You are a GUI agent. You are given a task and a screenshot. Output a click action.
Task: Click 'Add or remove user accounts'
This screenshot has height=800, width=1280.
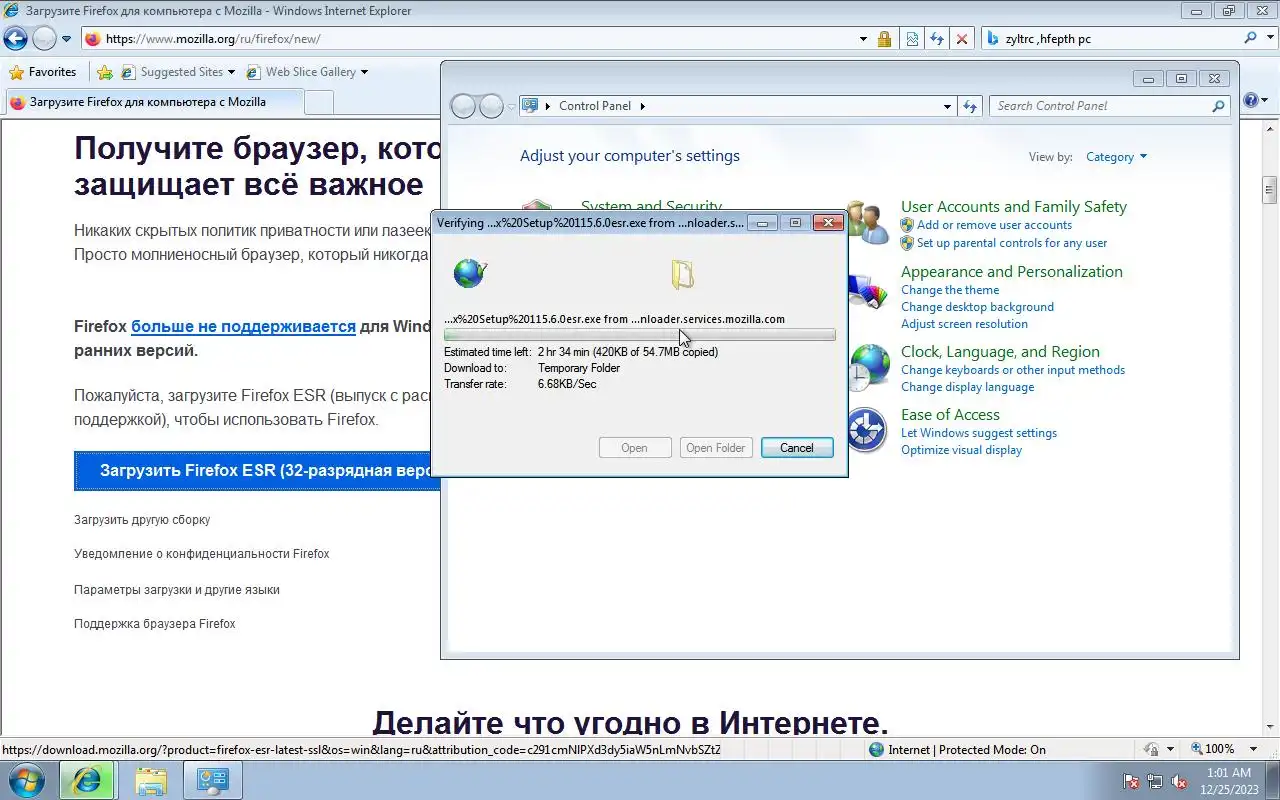tap(994, 225)
